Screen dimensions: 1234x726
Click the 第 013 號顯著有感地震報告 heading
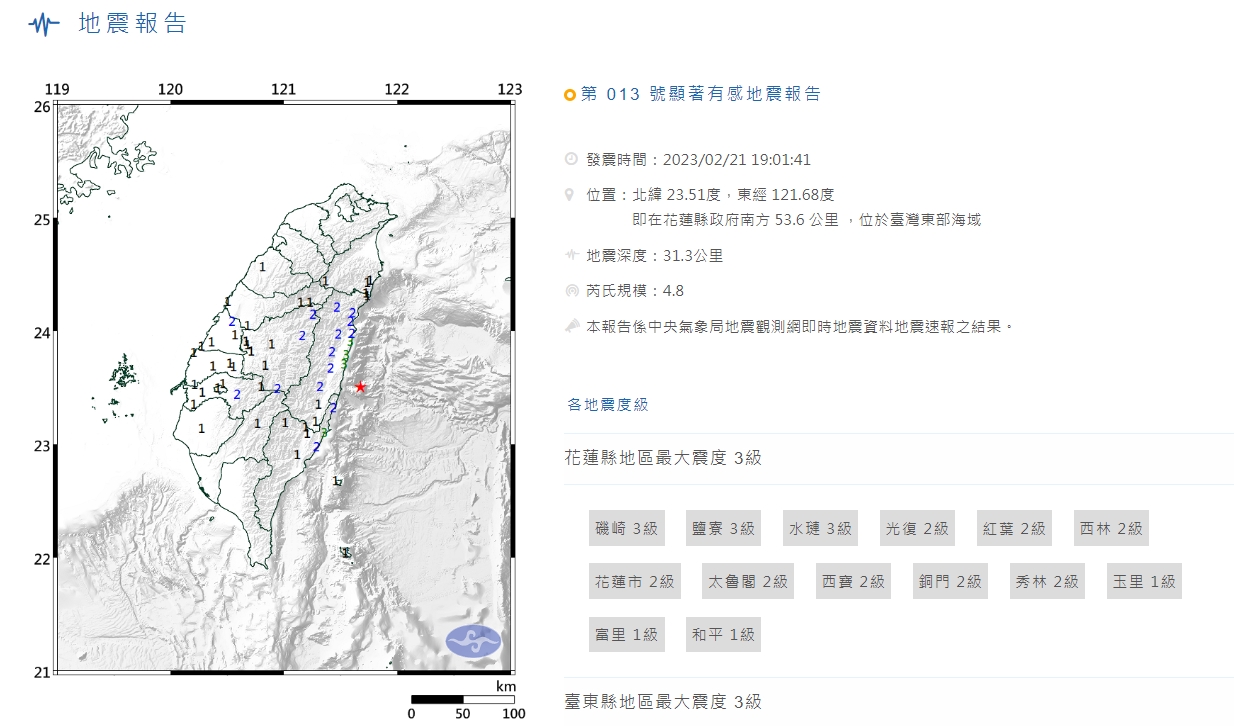(700, 94)
